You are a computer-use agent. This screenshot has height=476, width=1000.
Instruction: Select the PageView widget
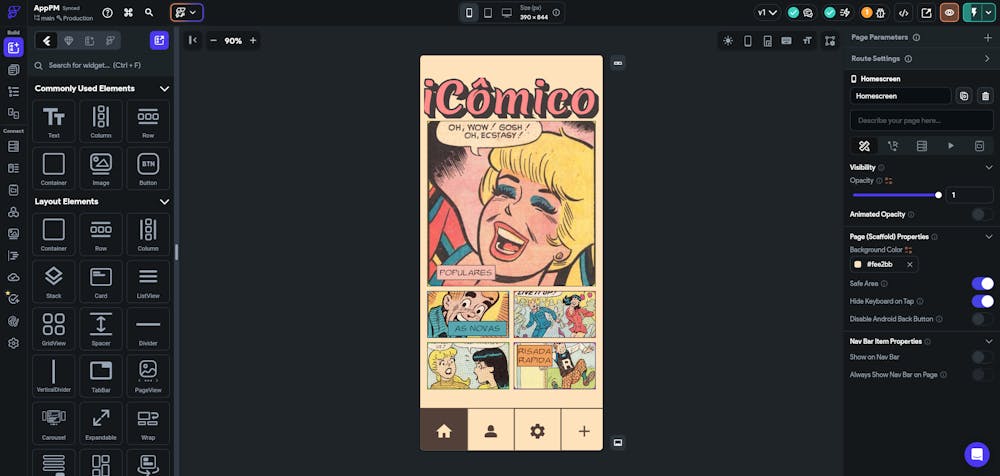[148, 376]
